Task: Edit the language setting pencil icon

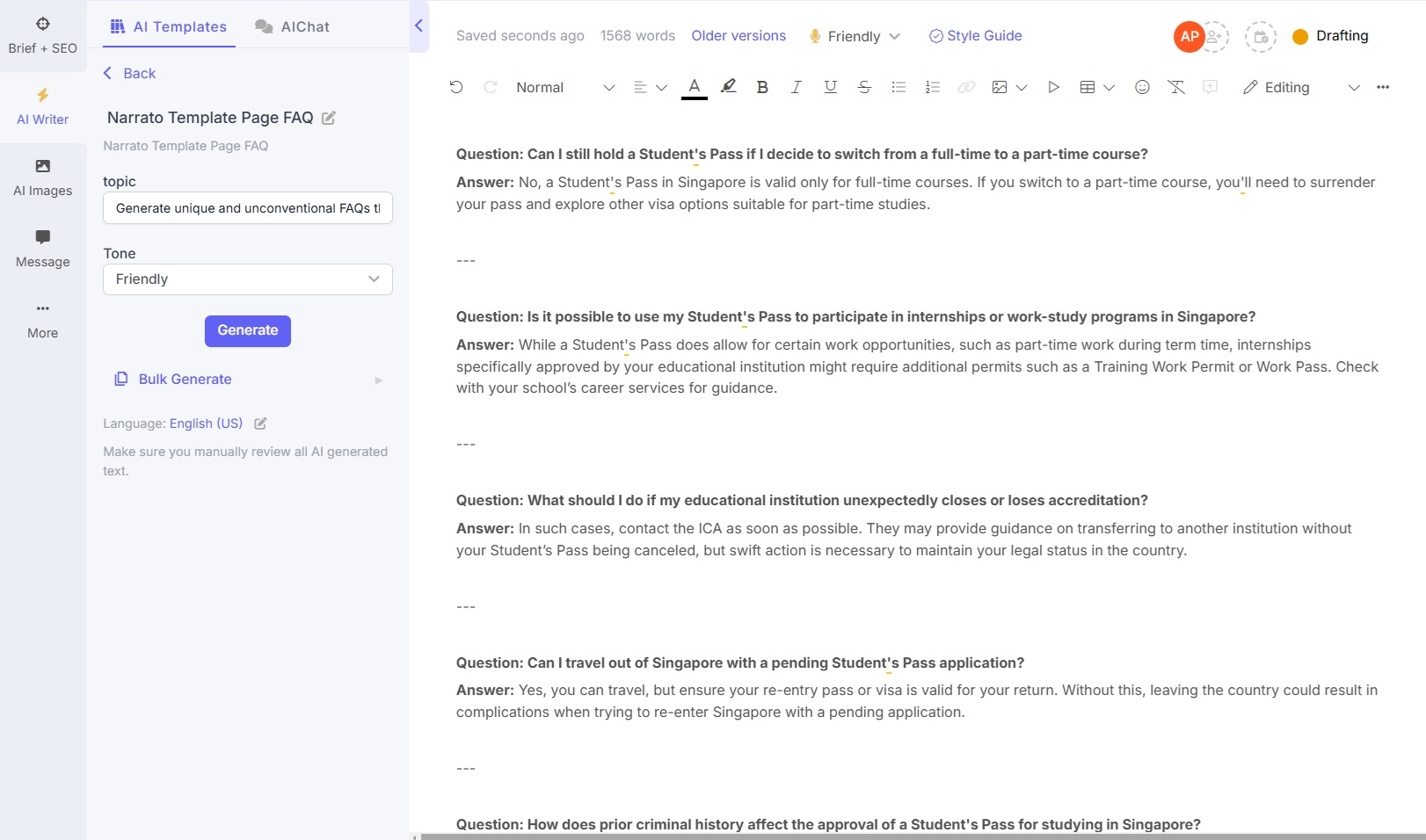Action: (x=260, y=424)
